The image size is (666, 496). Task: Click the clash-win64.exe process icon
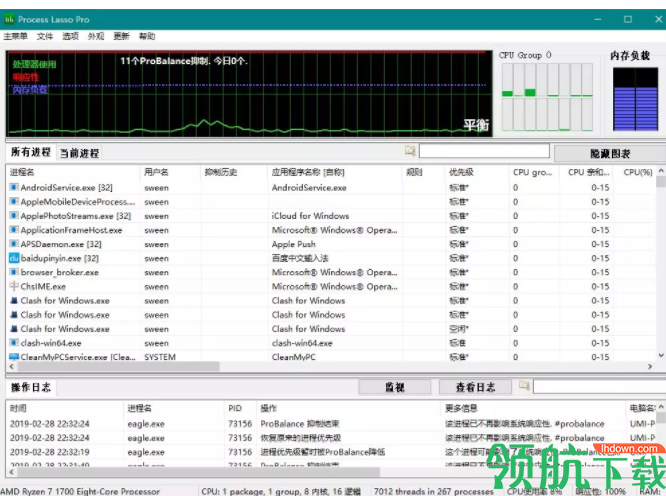tap(14, 343)
